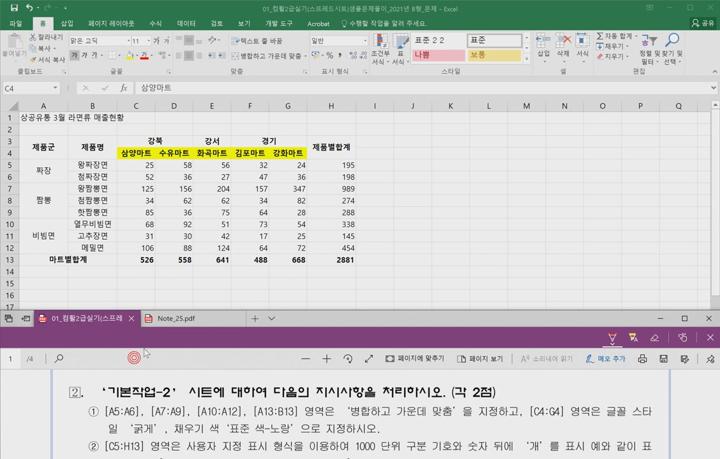
Task: Click the red font color button
Action: pos(144,56)
